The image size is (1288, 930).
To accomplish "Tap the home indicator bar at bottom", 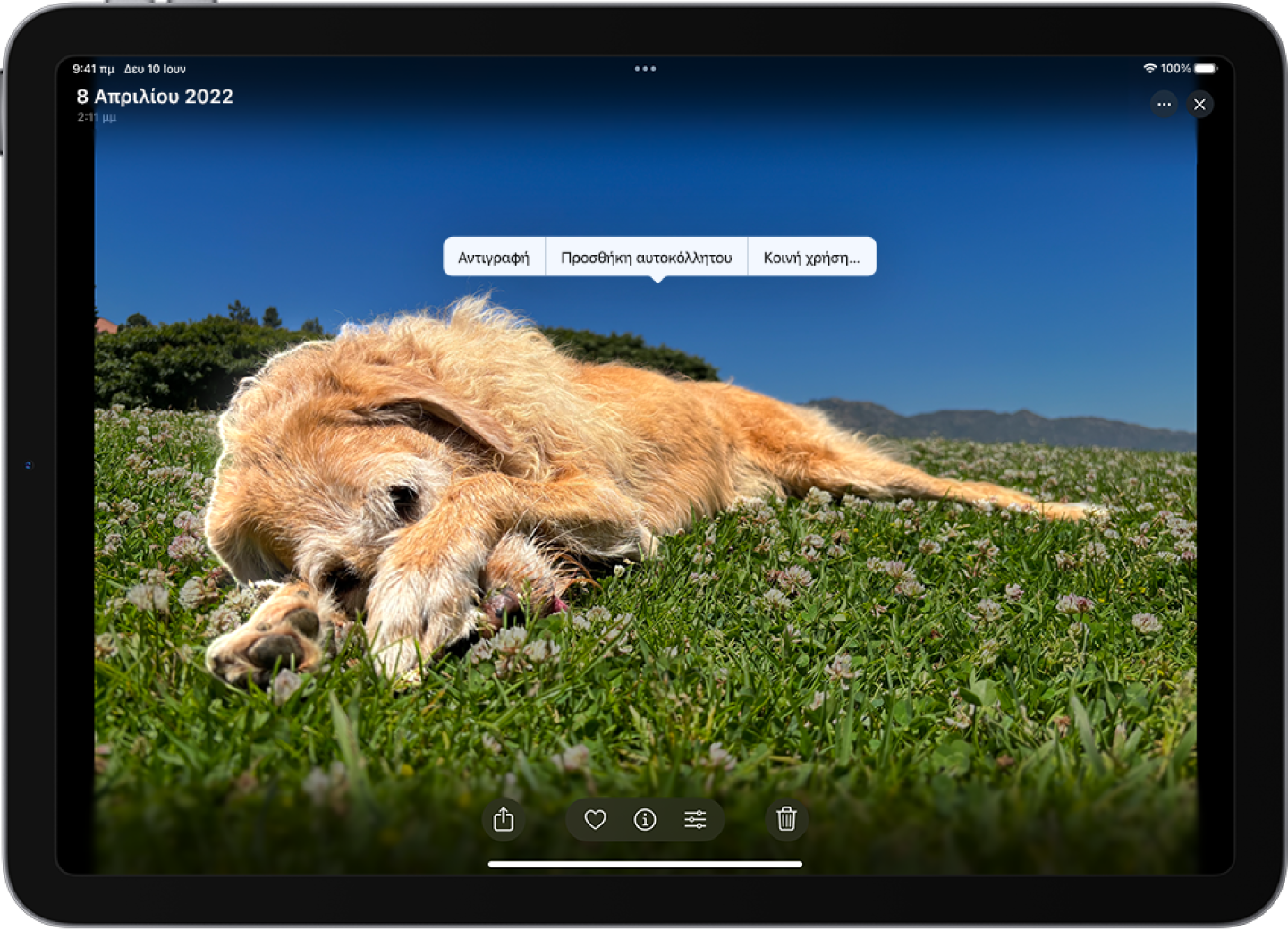I will (645, 864).
